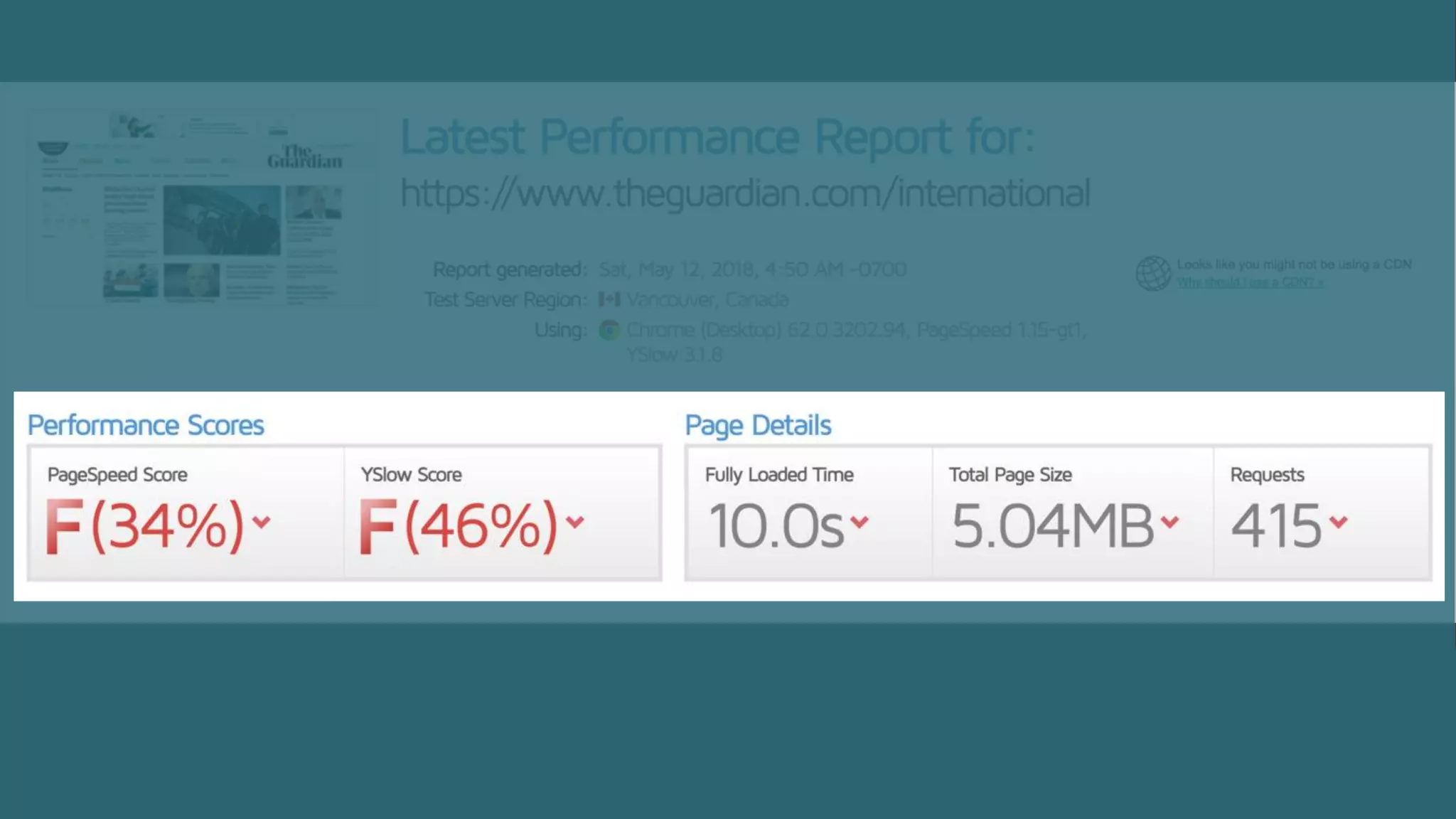Expand the Fully Loaded Time arrow
Screen dimensions: 1456x819
tap(860, 522)
